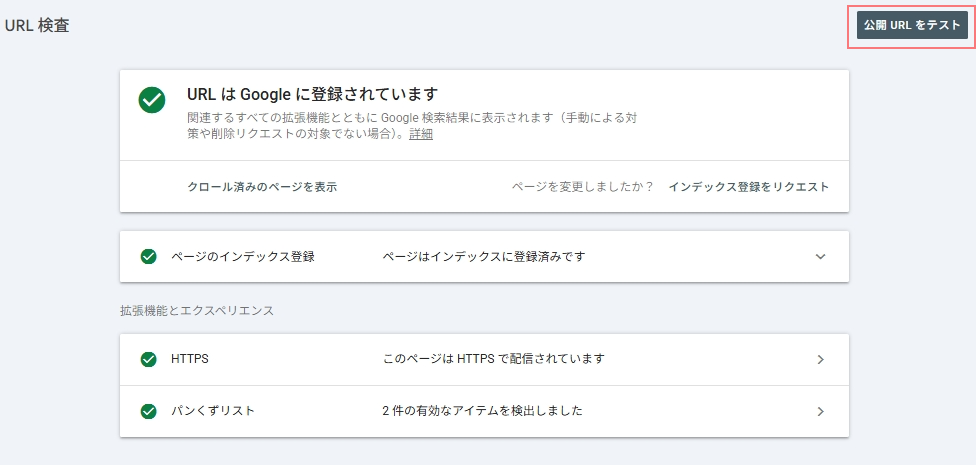Click the ページのインデックス登録 label
976x465 pixels.
243,256
